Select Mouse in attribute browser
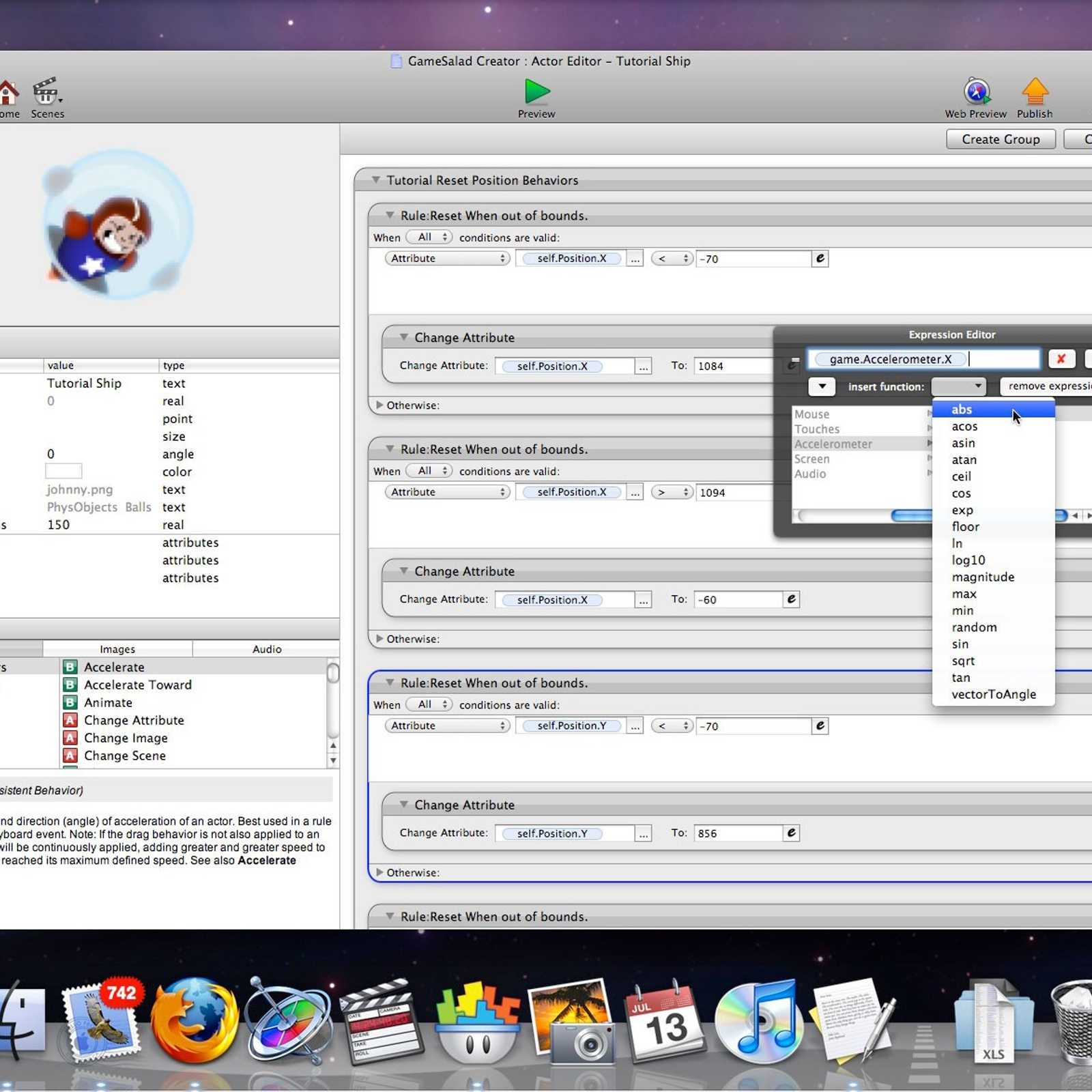The height and width of the screenshot is (1092, 1092). click(863, 414)
